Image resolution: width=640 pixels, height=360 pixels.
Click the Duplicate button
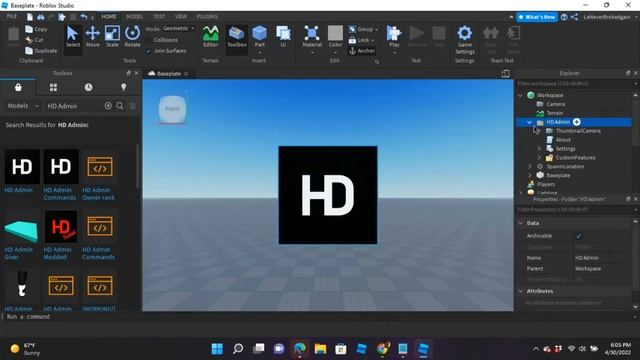point(41,51)
